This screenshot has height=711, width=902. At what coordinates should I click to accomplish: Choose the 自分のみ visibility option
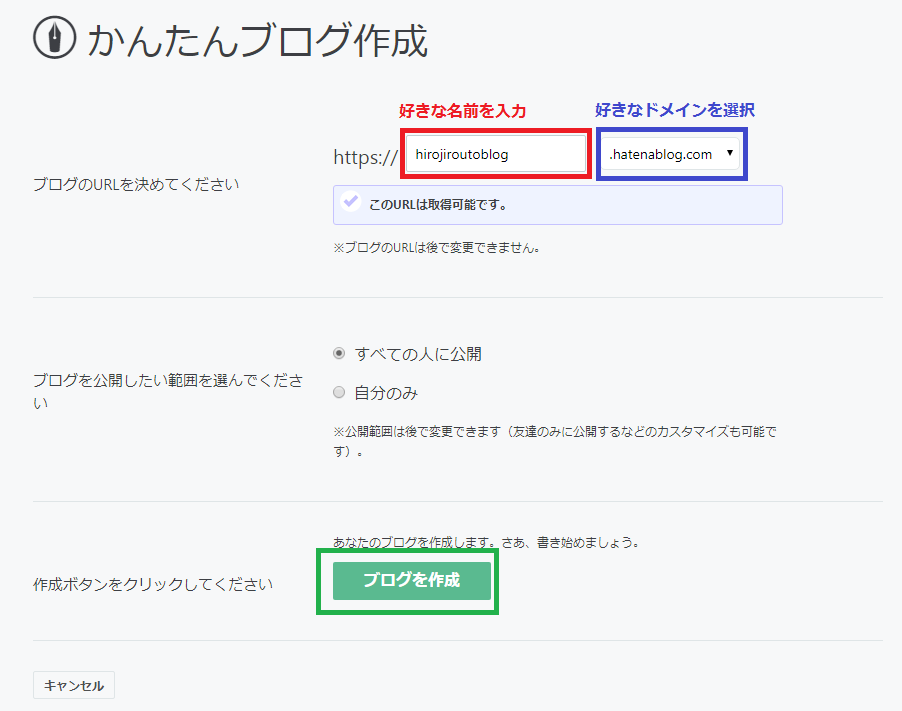pyautogui.click(x=339, y=394)
